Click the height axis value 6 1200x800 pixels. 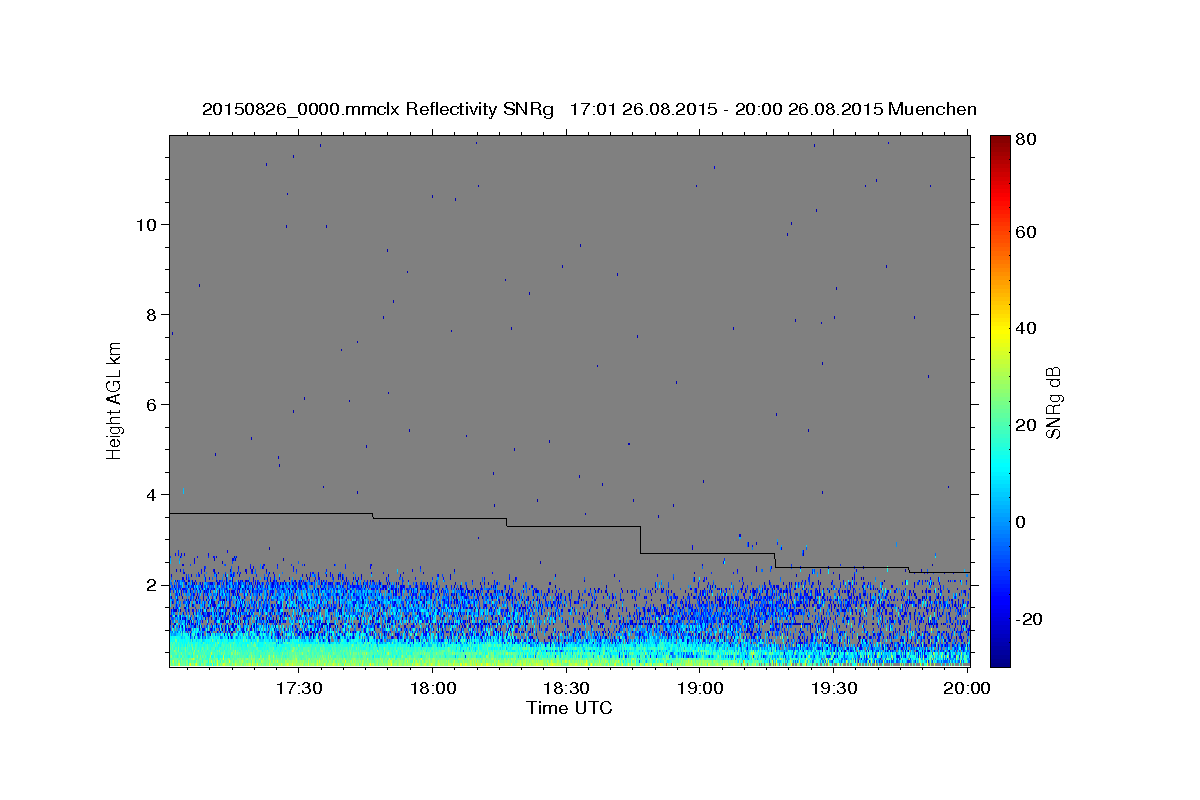(x=153, y=404)
